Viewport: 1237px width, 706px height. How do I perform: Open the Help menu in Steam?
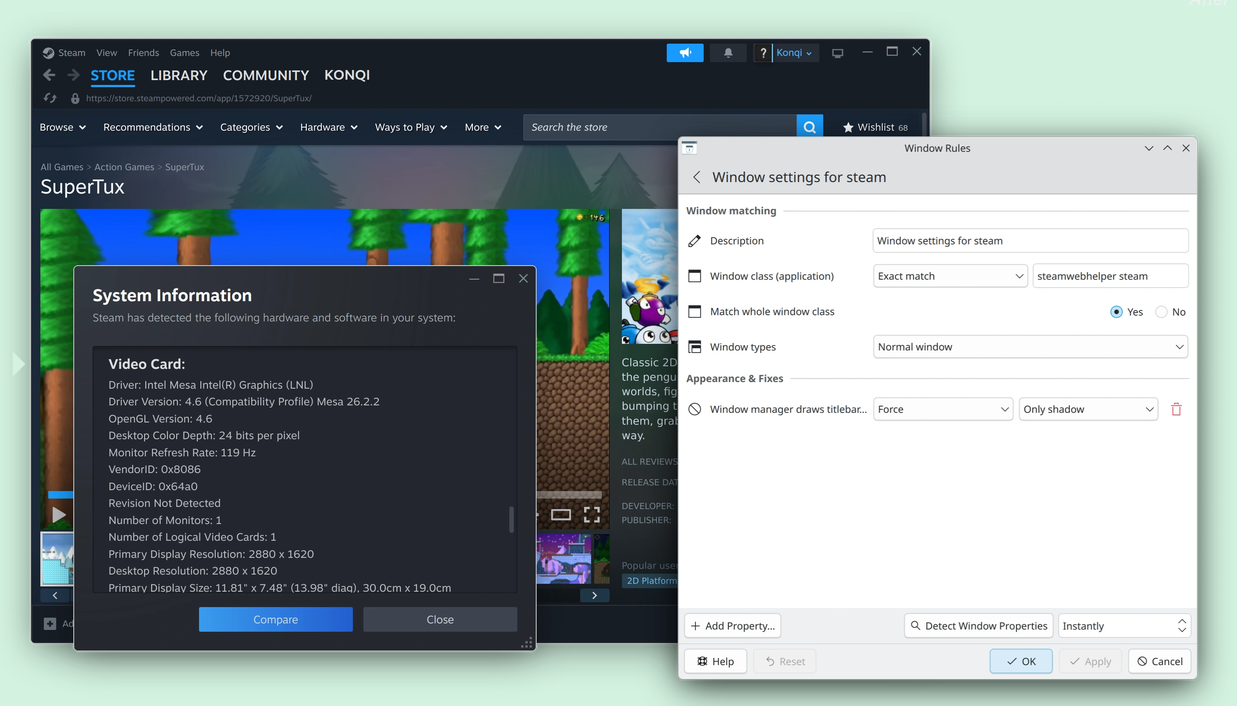(x=220, y=53)
